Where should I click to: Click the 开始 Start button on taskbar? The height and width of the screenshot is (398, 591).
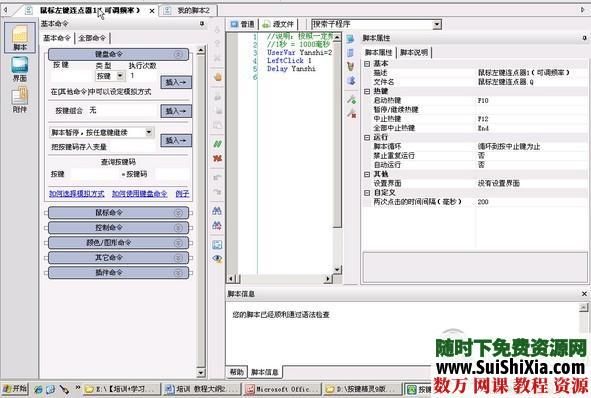point(14,388)
